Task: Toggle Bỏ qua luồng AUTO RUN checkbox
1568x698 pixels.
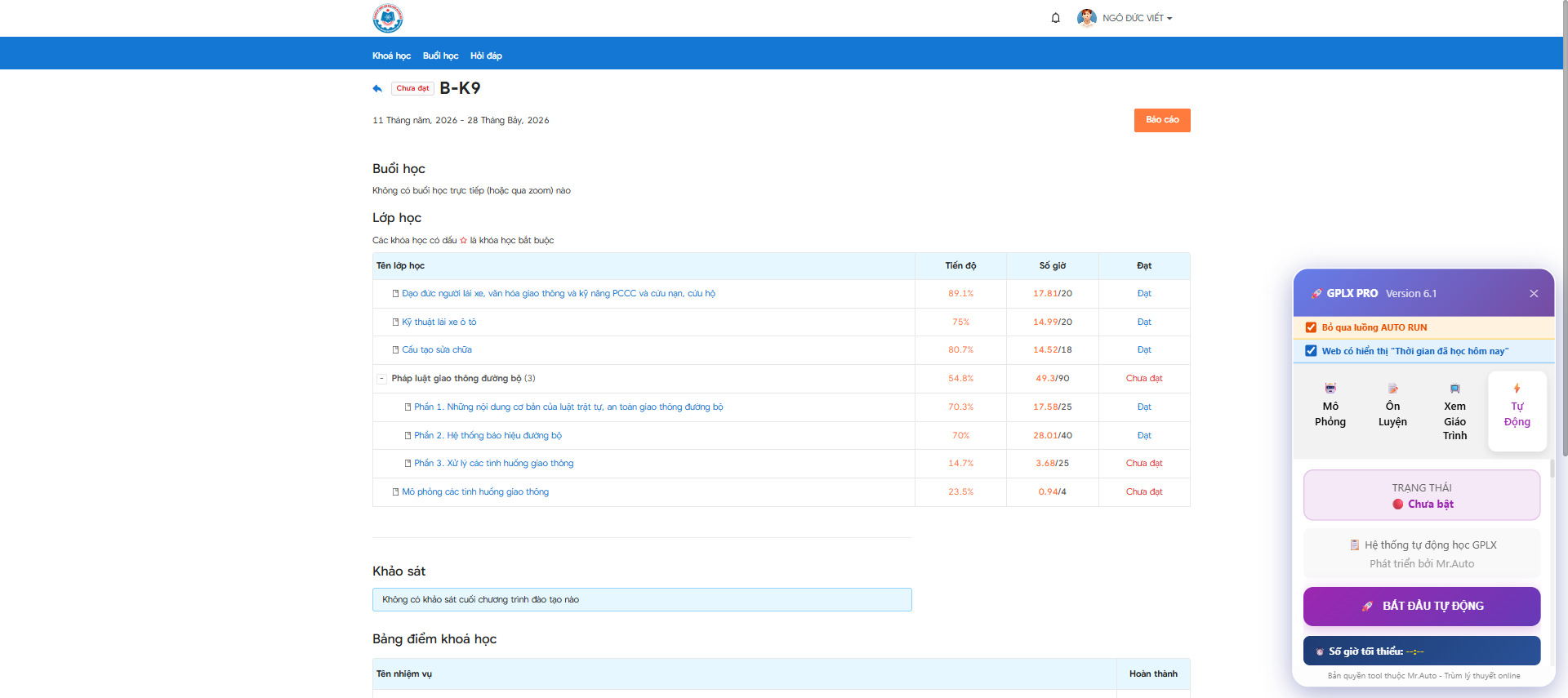Action: click(x=1311, y=327)
